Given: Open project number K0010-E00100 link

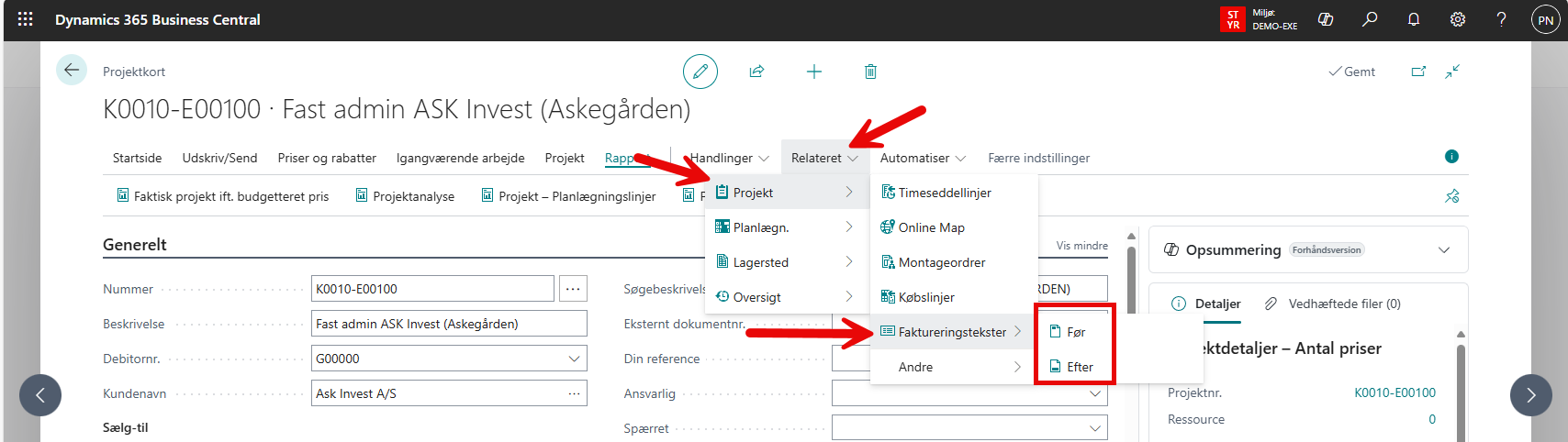Looking at the screenshot, I should click(1394, 392).
